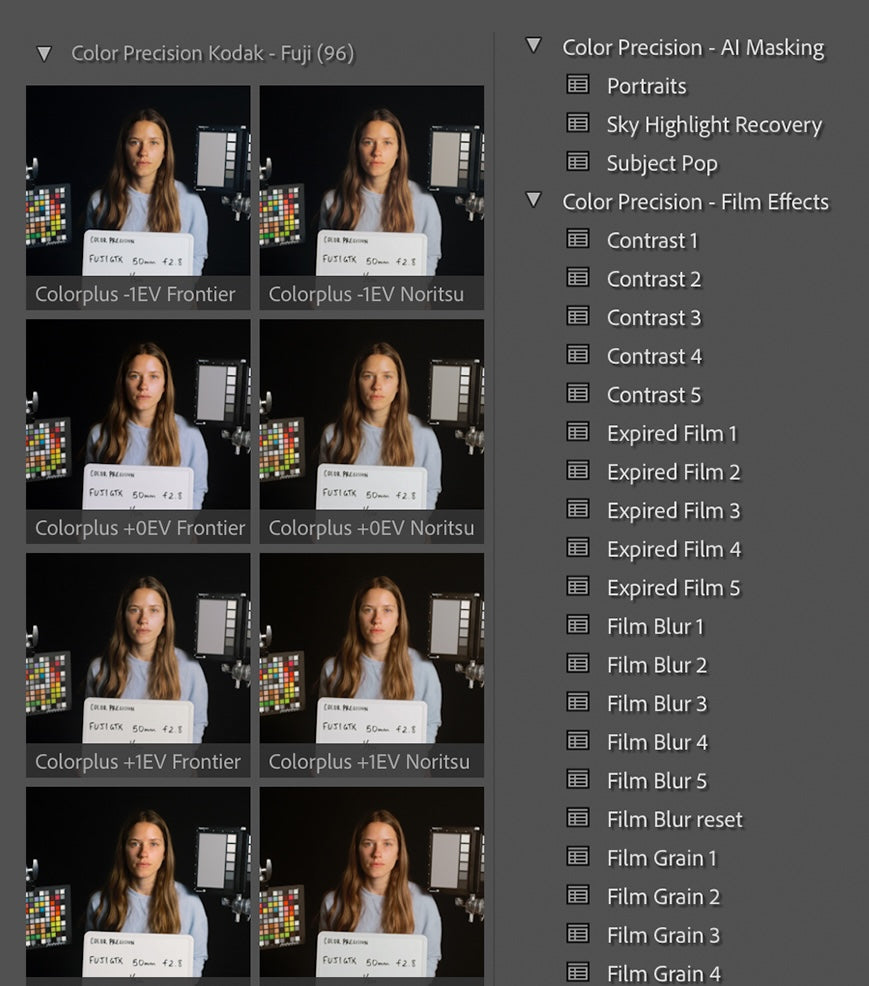Apply the Contrast 3 preset
Image resolution: width=869 pixels, height=986 pixels.
click(x=654, y=318)
